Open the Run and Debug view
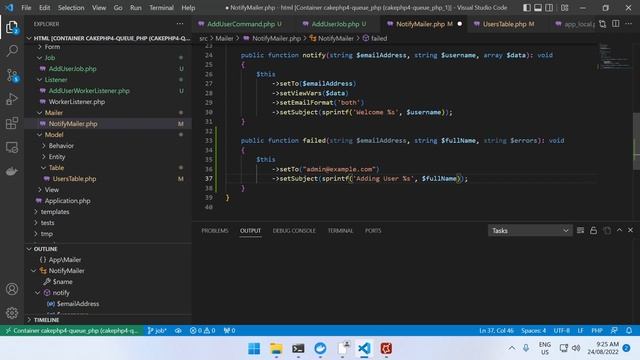 point(12,99)
